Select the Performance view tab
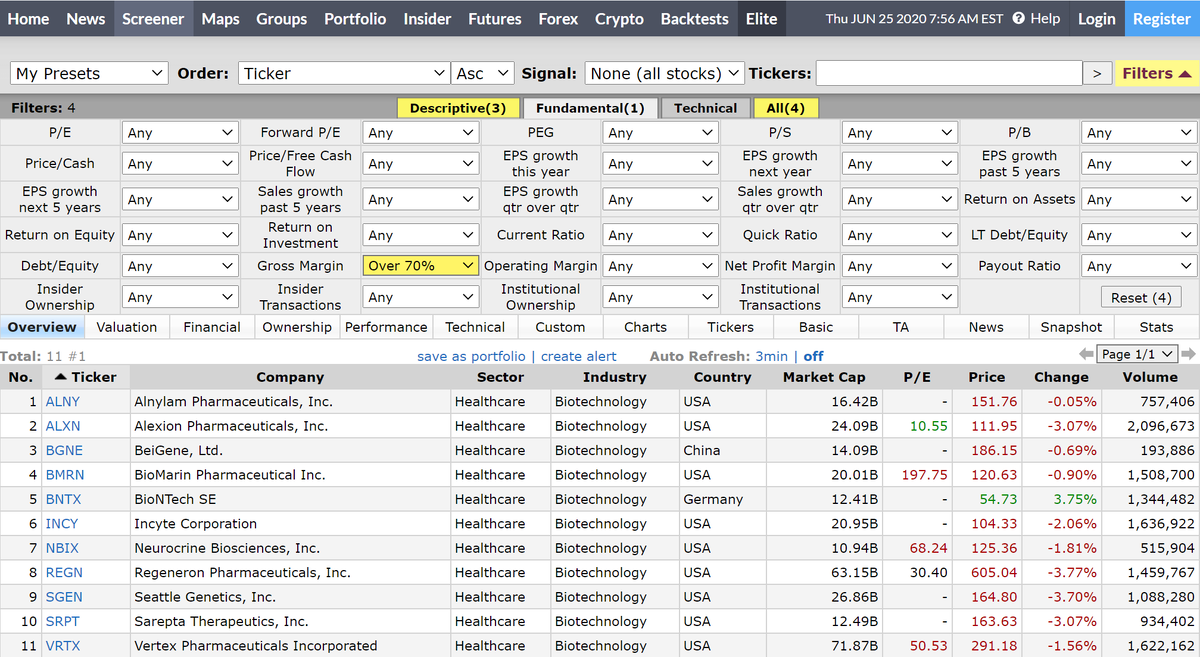 (386, 327)
